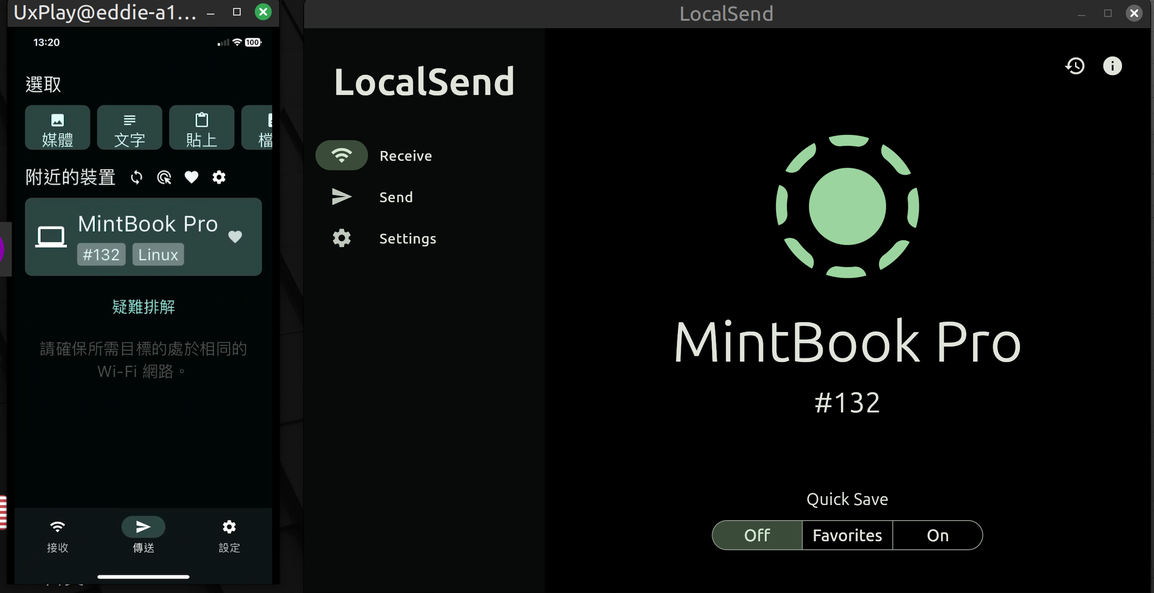Tap 接收 tab on phone bottom bar
This screenshot has width=1154, height=593.
pos(58,535)
